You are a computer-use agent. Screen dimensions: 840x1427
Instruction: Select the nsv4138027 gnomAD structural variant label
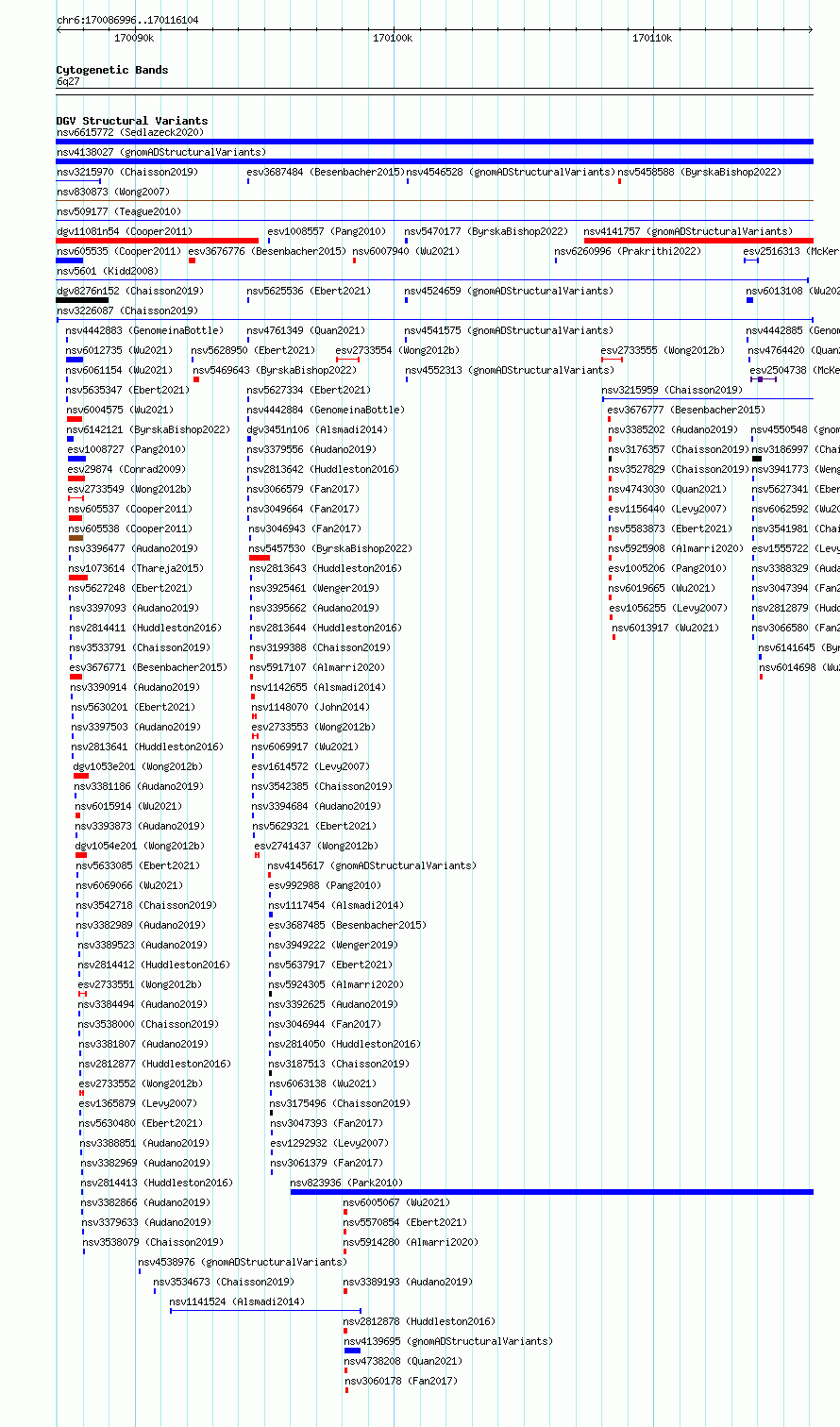[x=161, y=153]
